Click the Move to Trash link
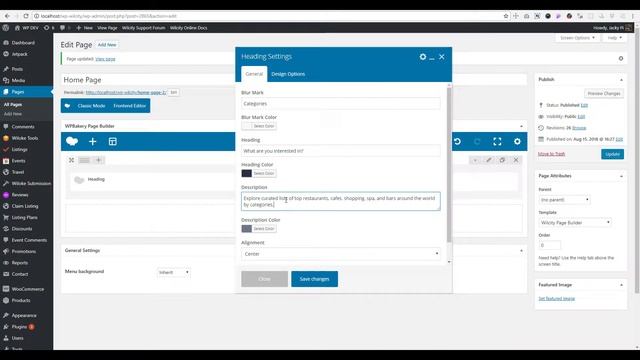640x360 pixels. [551, 154]
